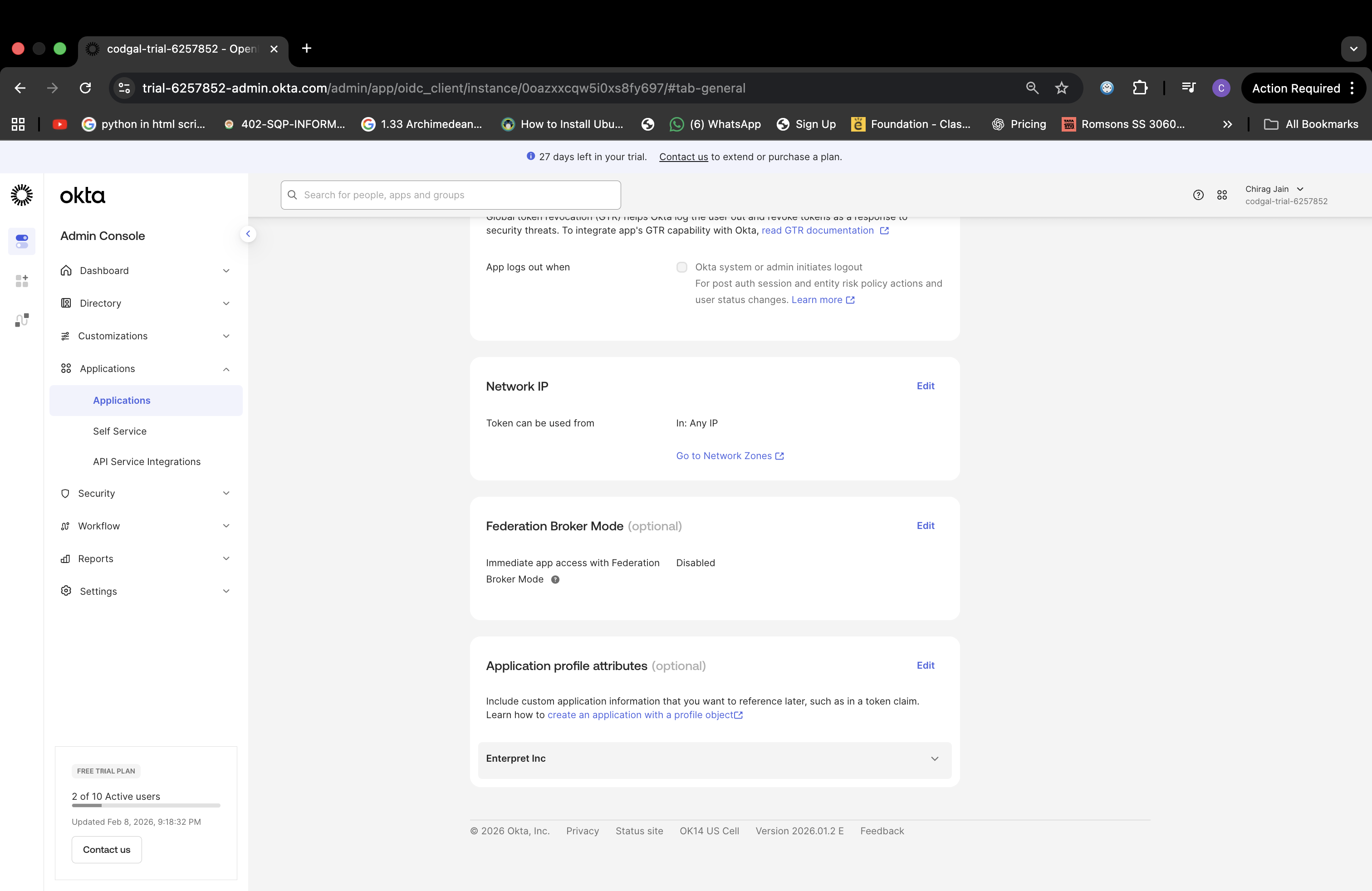Viewport: 1372px width, 891px height.
Task: Open the help question mark icon
Action: tap(1198, 196)
